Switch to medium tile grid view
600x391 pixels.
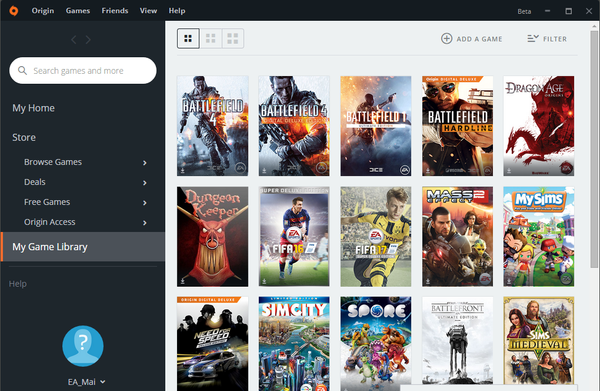pos(210,38)
